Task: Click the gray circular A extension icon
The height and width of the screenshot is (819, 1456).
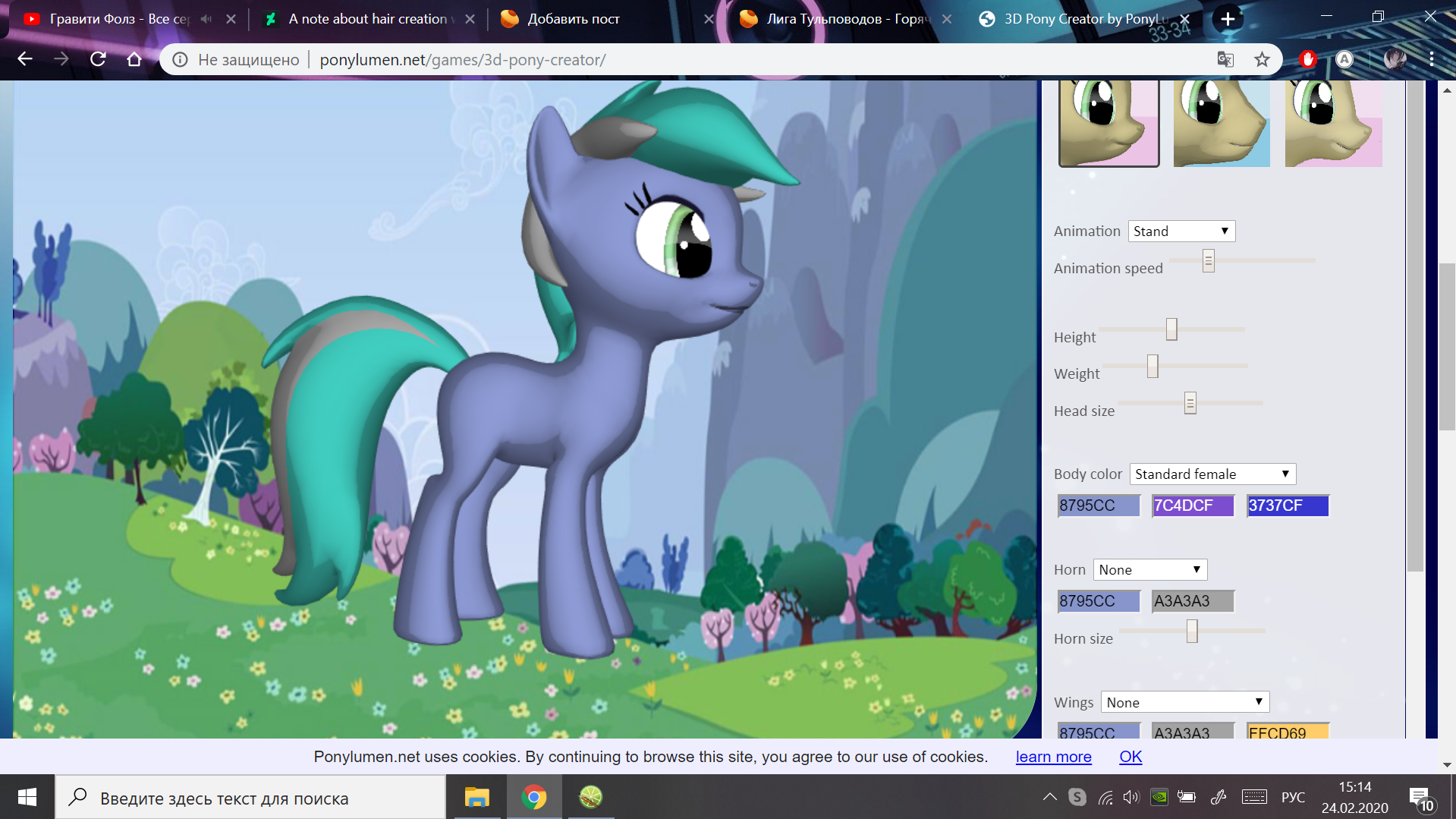Action: point(1344,59)
